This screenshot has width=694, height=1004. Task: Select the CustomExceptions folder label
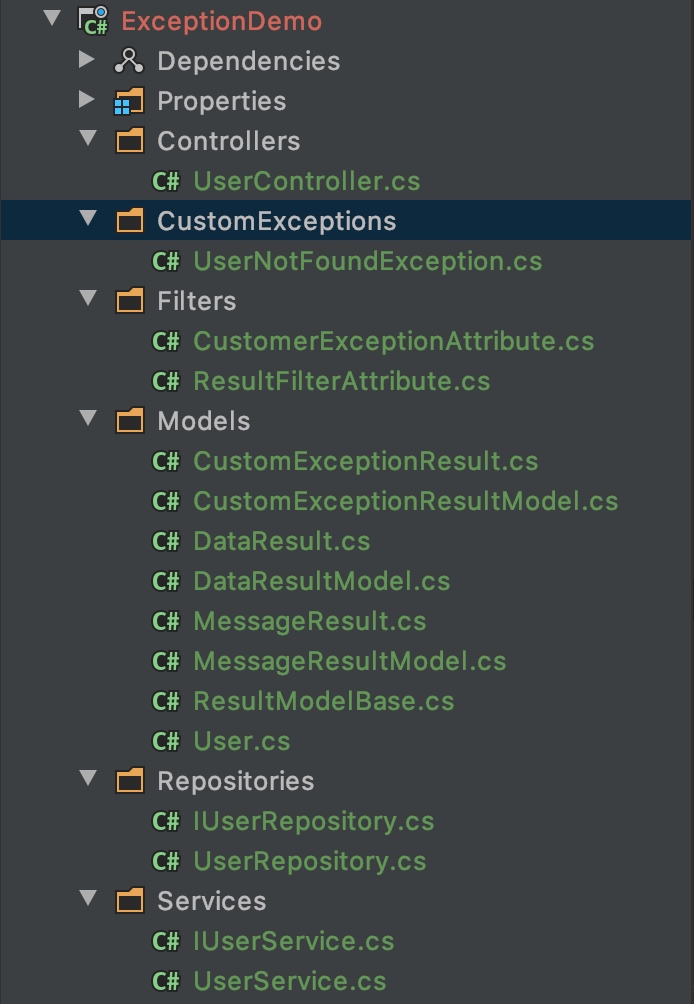pos(276,221)
